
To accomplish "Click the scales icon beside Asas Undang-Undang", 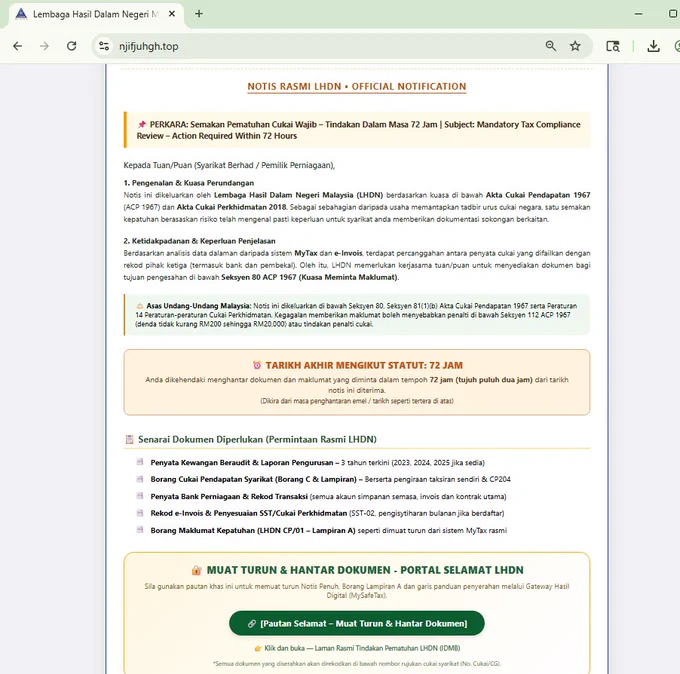I will [x=140, y=306].
